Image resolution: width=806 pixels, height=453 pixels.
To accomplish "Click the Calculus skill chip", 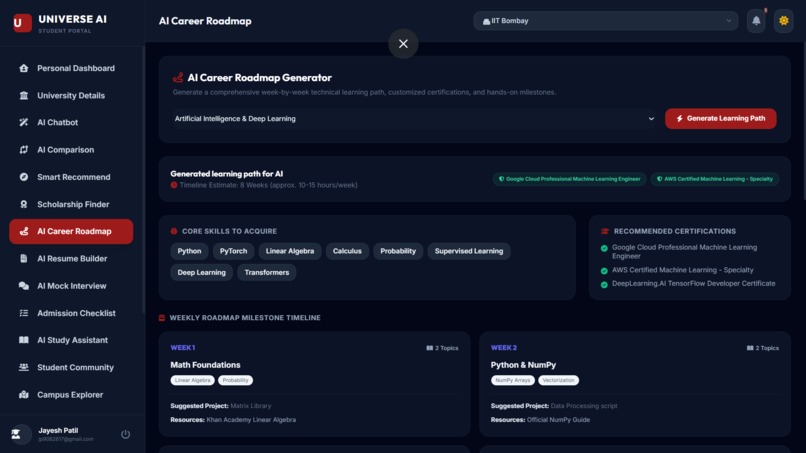I will coord(347,251).
